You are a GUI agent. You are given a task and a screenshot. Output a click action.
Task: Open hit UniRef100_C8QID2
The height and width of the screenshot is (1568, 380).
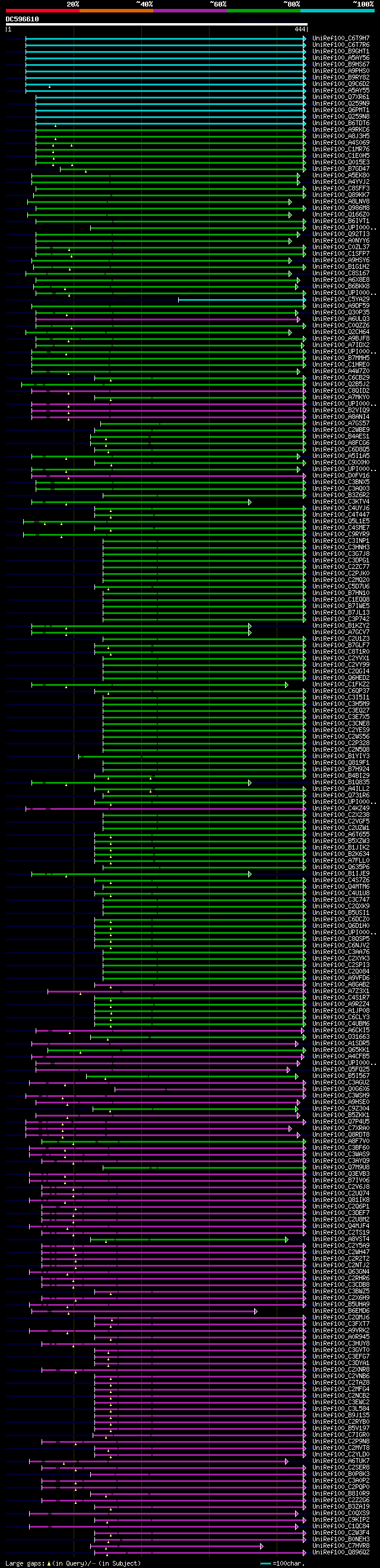pyautogui.click(x=340, y=391)
